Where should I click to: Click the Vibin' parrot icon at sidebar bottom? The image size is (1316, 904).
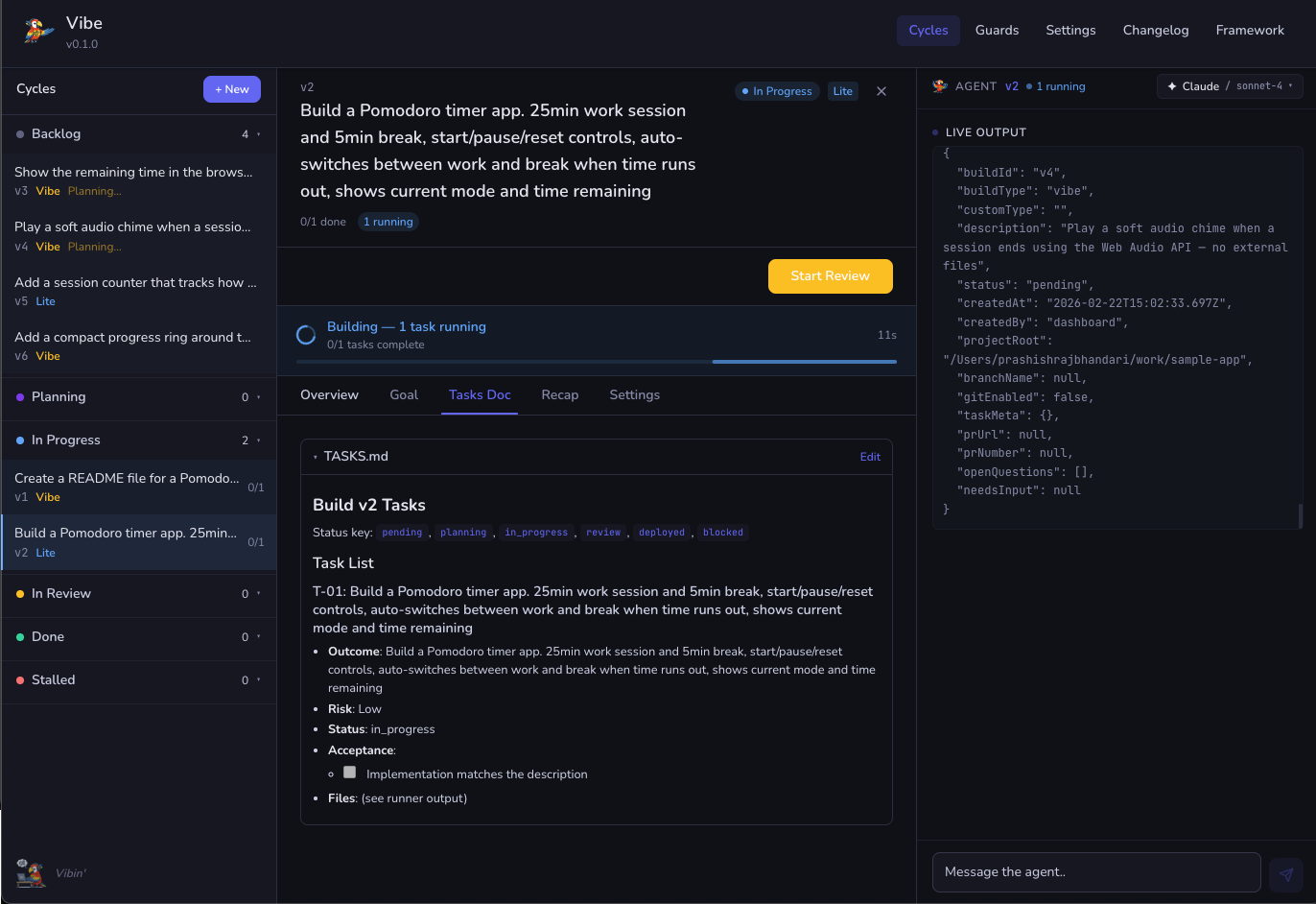click(29, 872)
